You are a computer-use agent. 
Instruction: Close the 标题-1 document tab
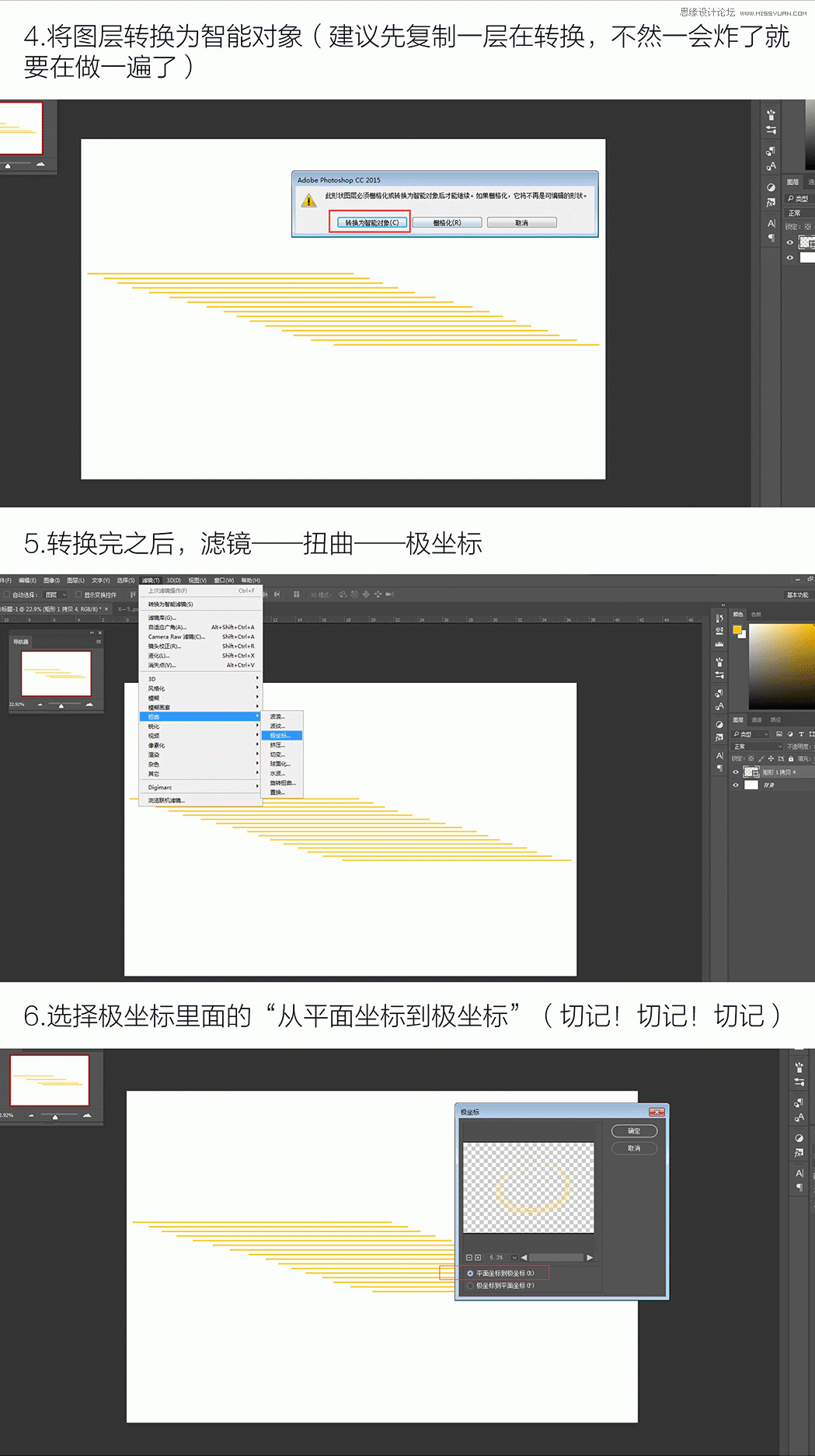106,609
